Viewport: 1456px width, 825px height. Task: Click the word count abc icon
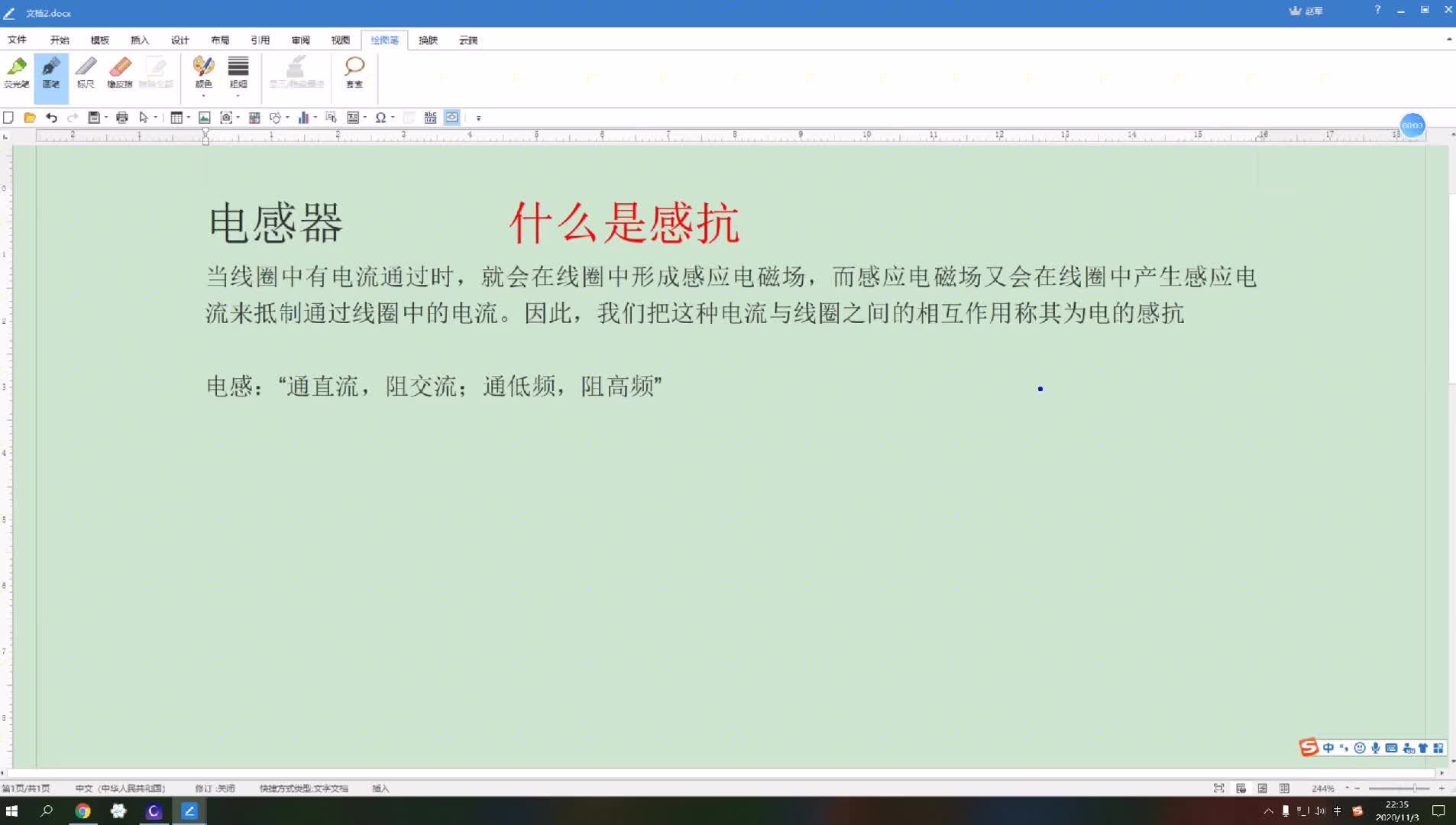[x=431, y=118]
